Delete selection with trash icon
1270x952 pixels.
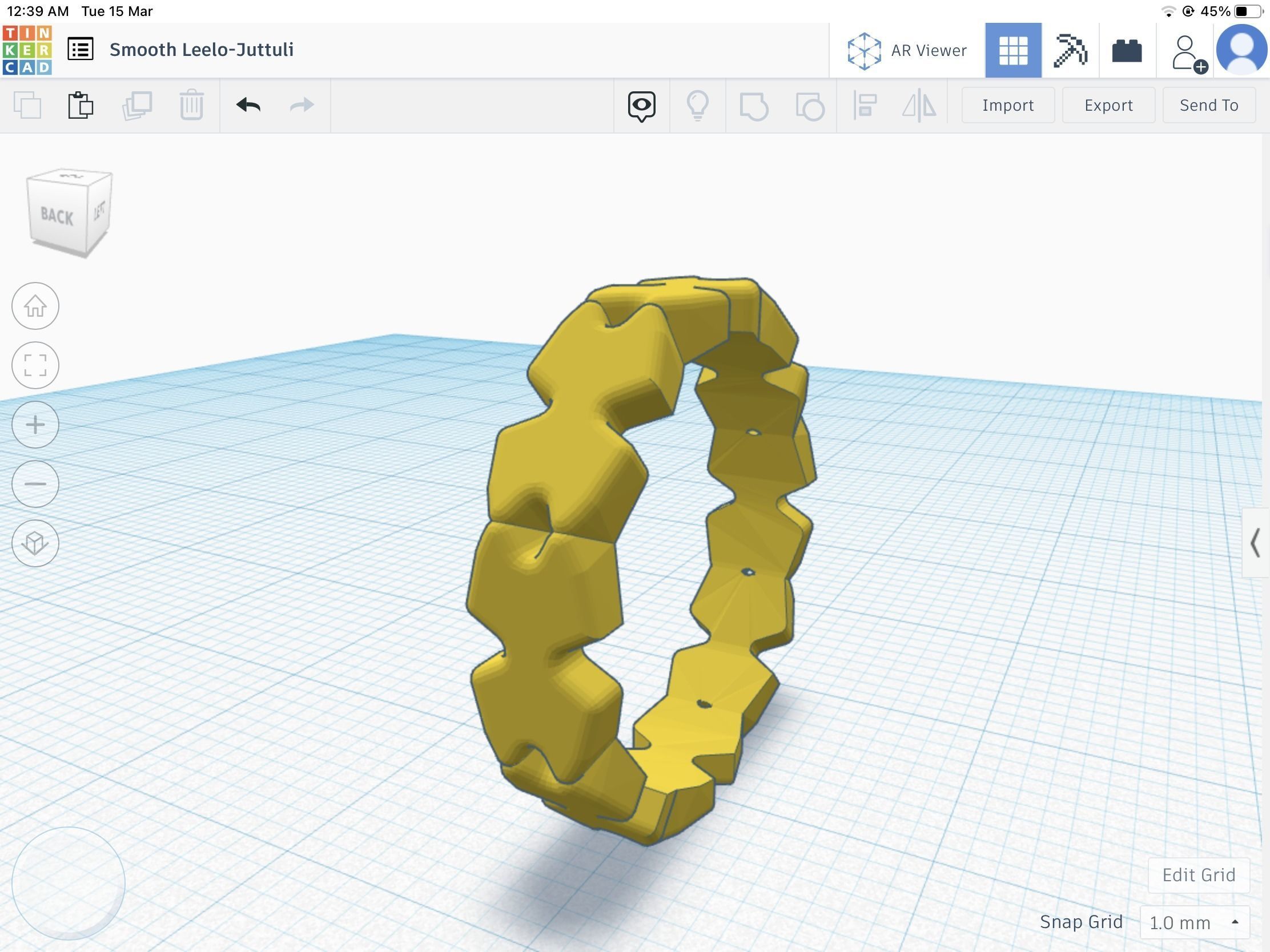(192, 105)
